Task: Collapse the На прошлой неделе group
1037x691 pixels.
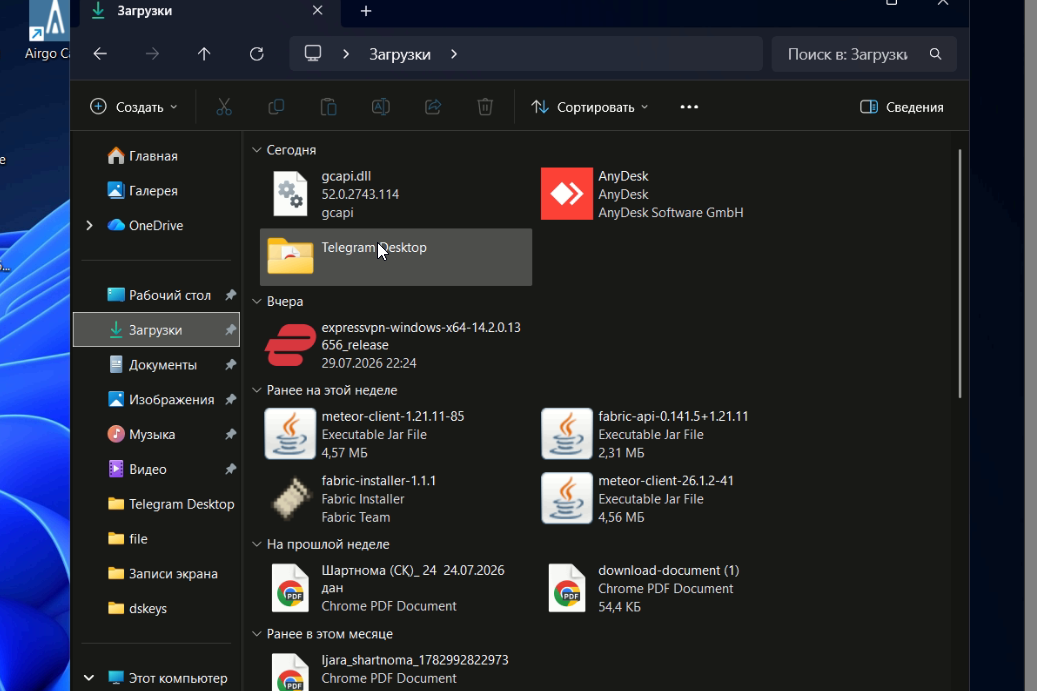Action: tap(257, 545)
